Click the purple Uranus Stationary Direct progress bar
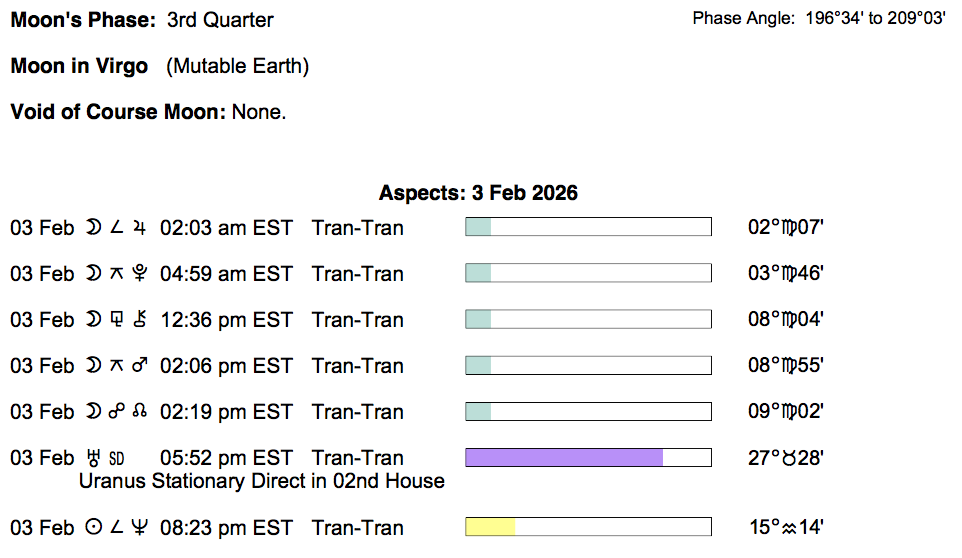The height and width of the screenshot is (558, 962). pyautogui.click(x=564, y=458)
